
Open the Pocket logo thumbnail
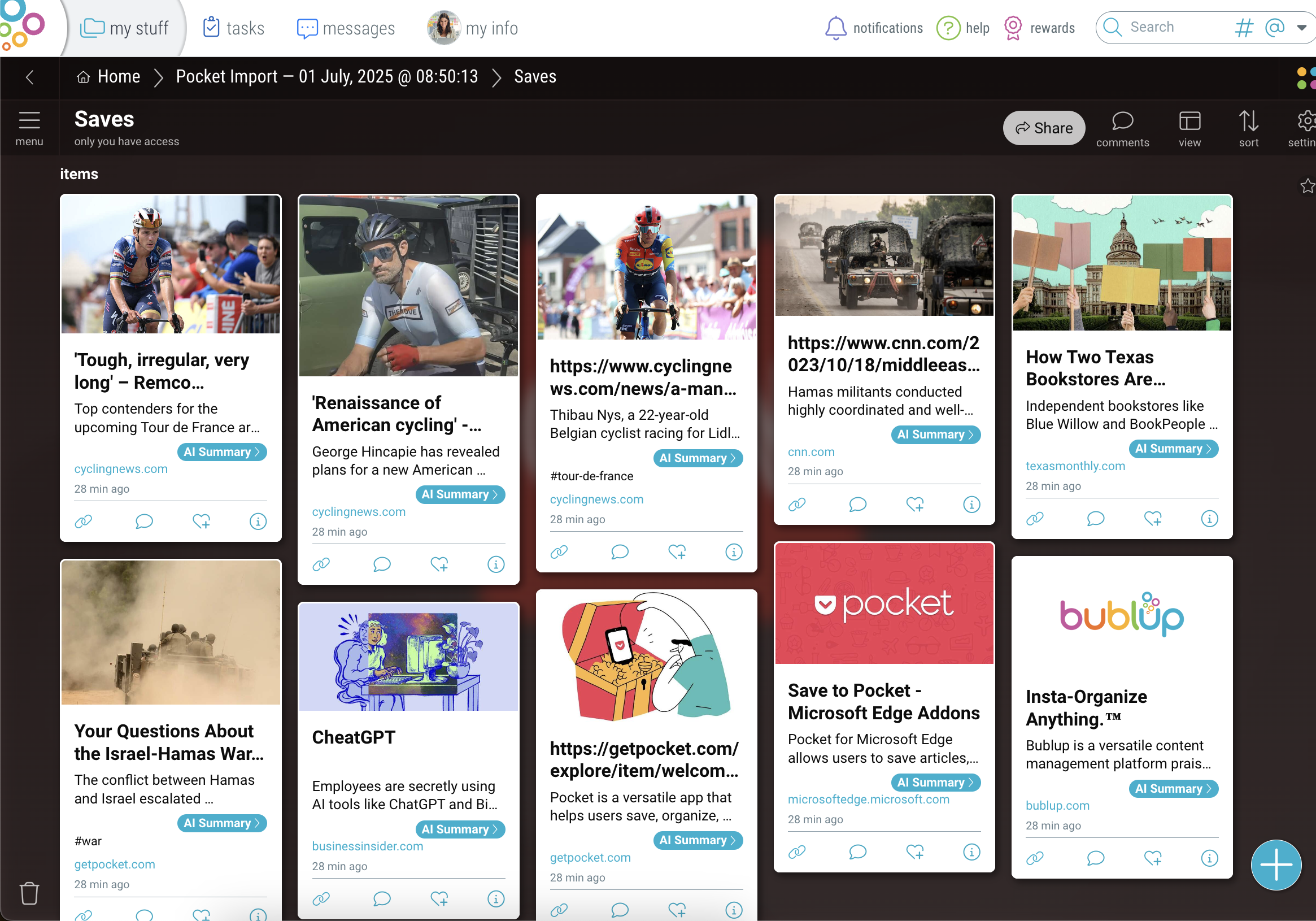click(x=884, y=603)
